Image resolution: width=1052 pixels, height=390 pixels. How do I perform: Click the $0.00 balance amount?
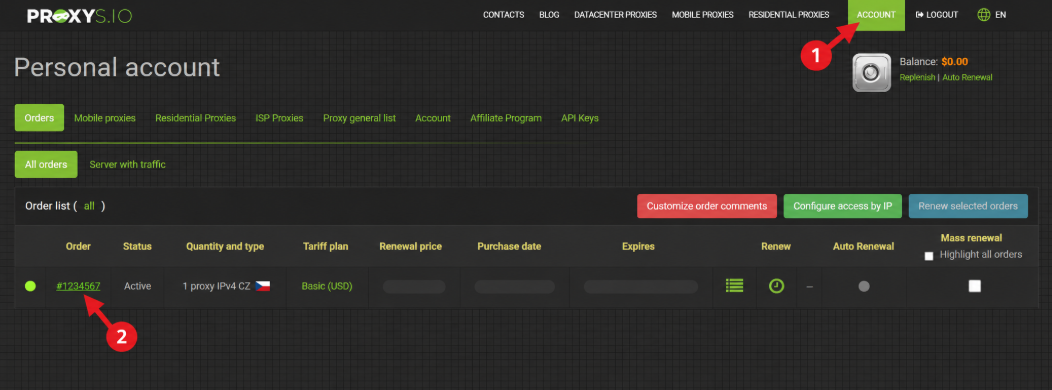coord(955,61)
